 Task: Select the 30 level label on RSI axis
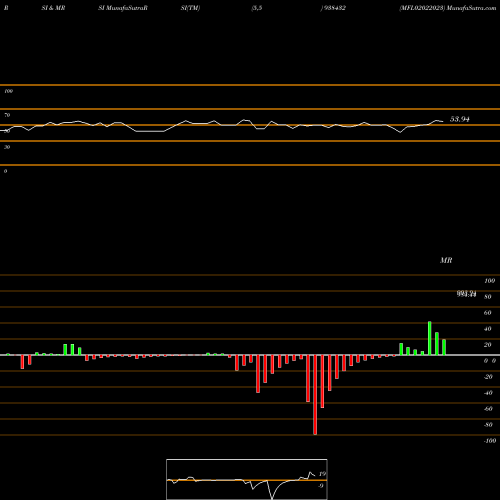(7, 147)
